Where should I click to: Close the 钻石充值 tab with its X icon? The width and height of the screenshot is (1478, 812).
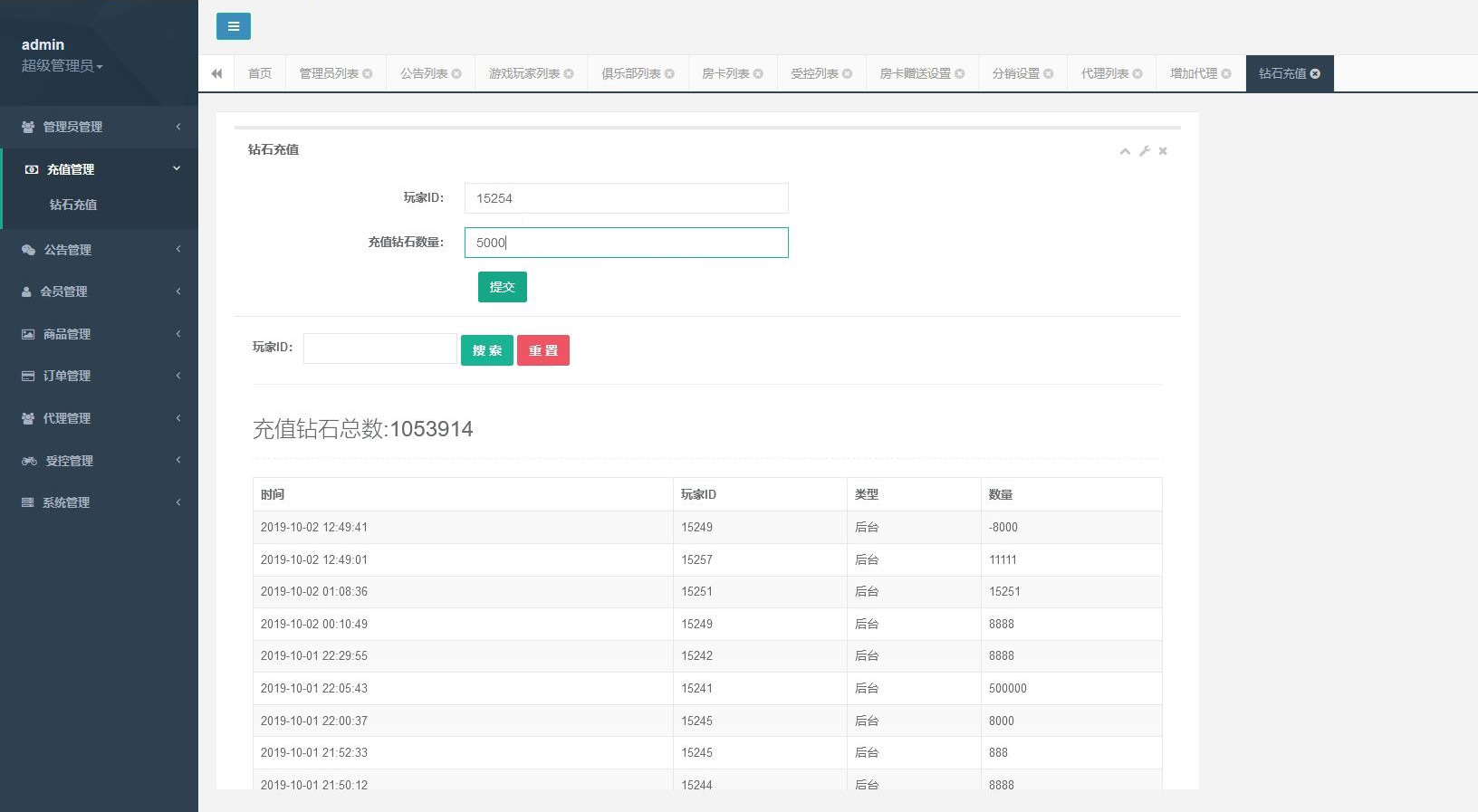[1315, 73]
